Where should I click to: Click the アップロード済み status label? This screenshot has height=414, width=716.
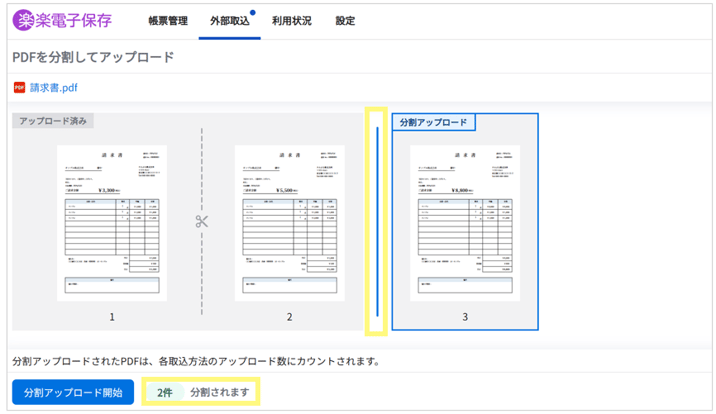(53, 121)
